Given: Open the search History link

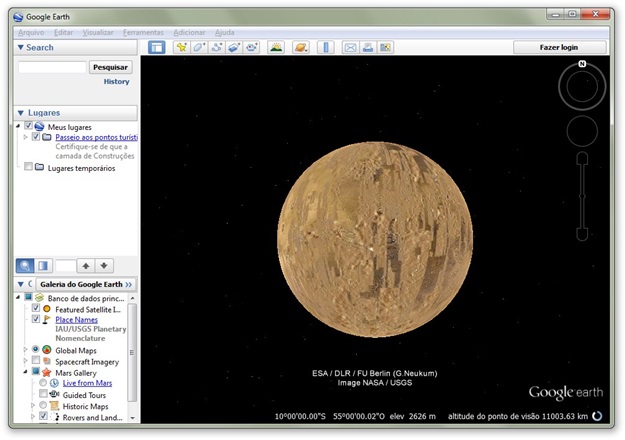Looking at the screenshot, I should point(116,81).
